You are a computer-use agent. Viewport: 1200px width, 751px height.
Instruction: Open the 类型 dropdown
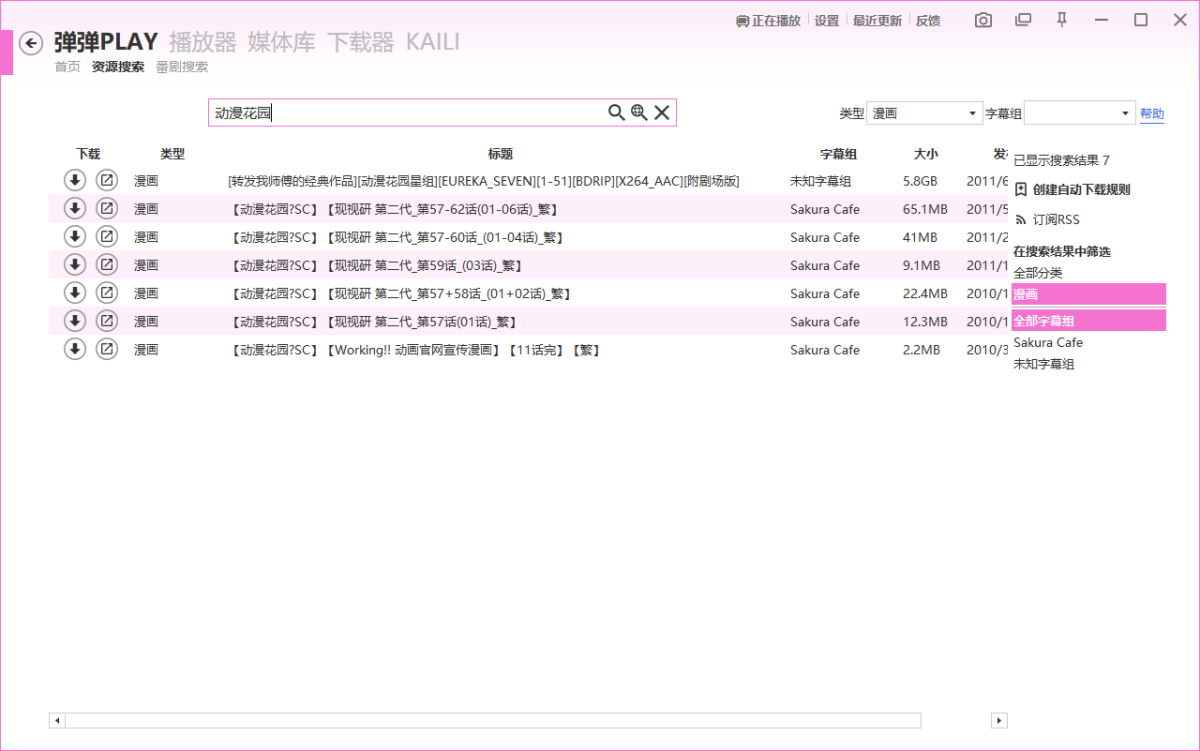(x=926, y=114)
